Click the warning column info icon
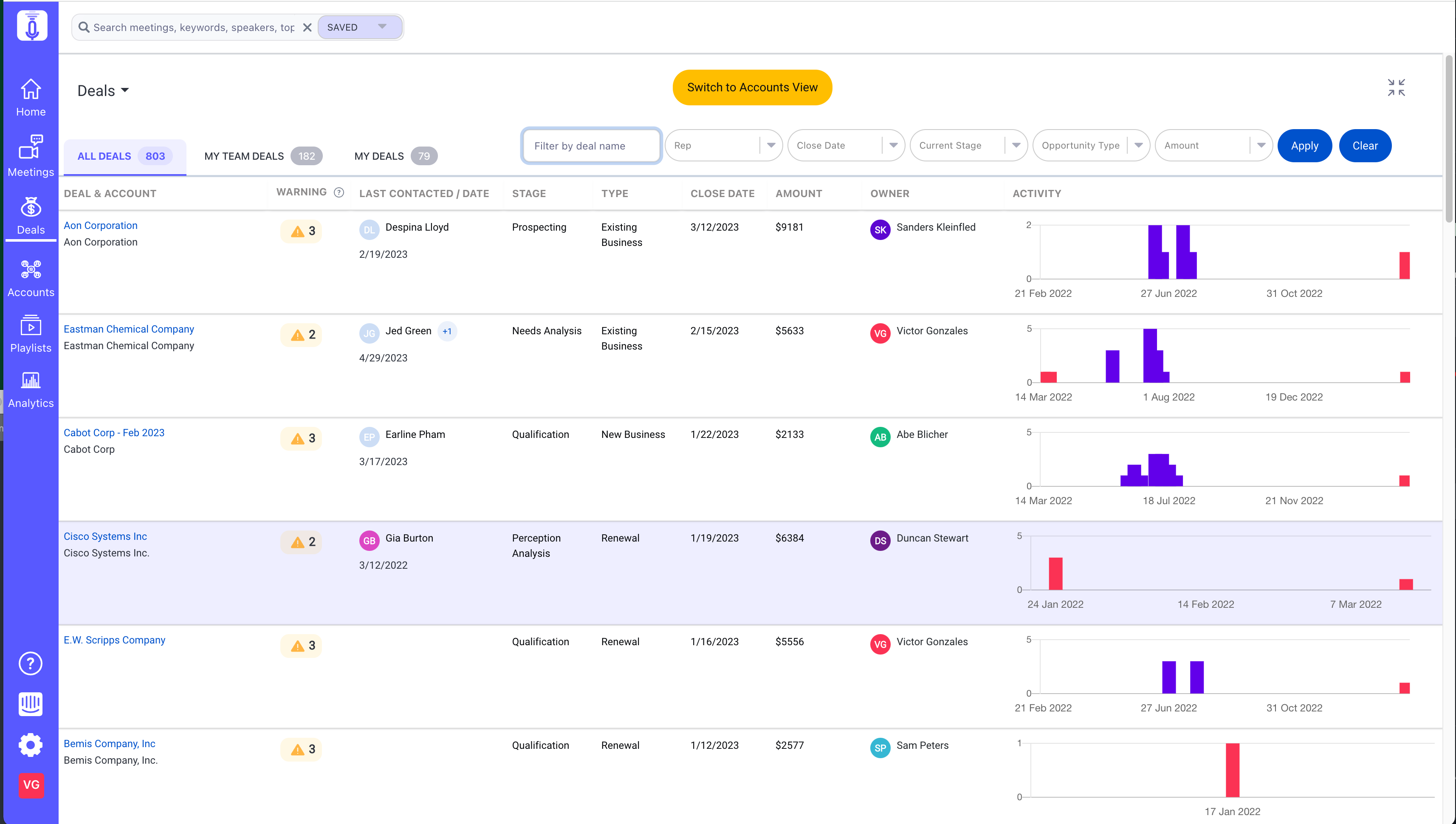This screenshot has height=824, width=1456. (339, 192)
